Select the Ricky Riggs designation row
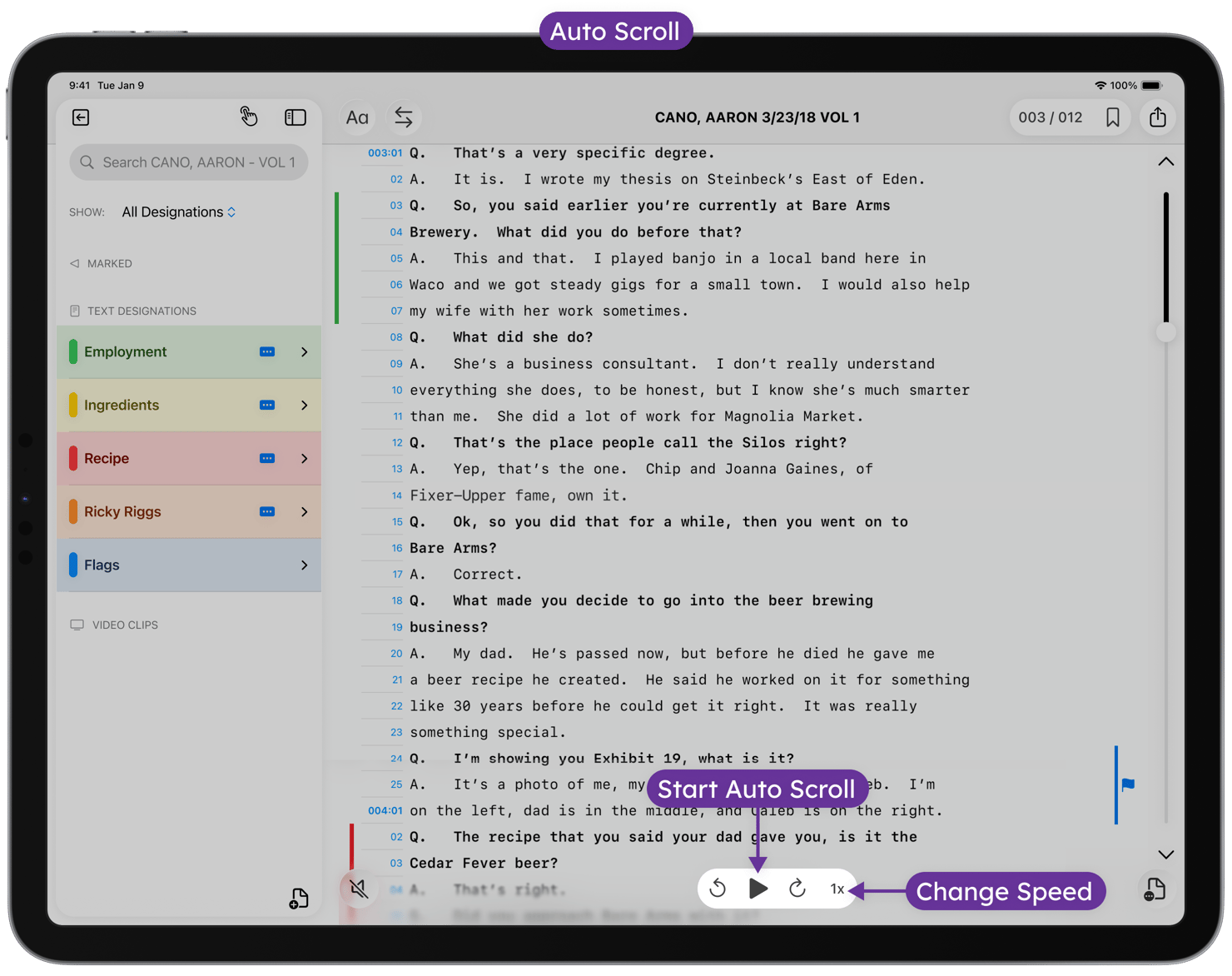 tap(189, 512)
